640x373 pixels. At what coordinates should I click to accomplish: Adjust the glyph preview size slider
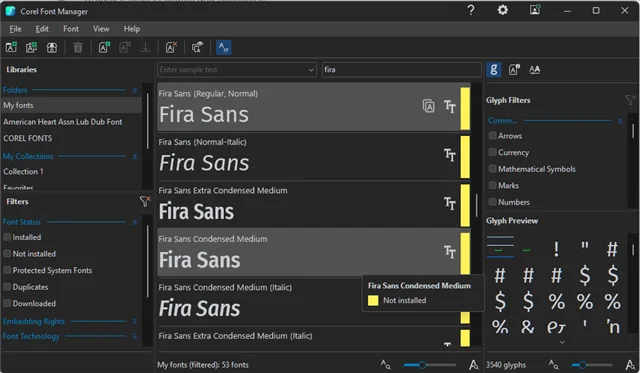(x=592, y=364)
